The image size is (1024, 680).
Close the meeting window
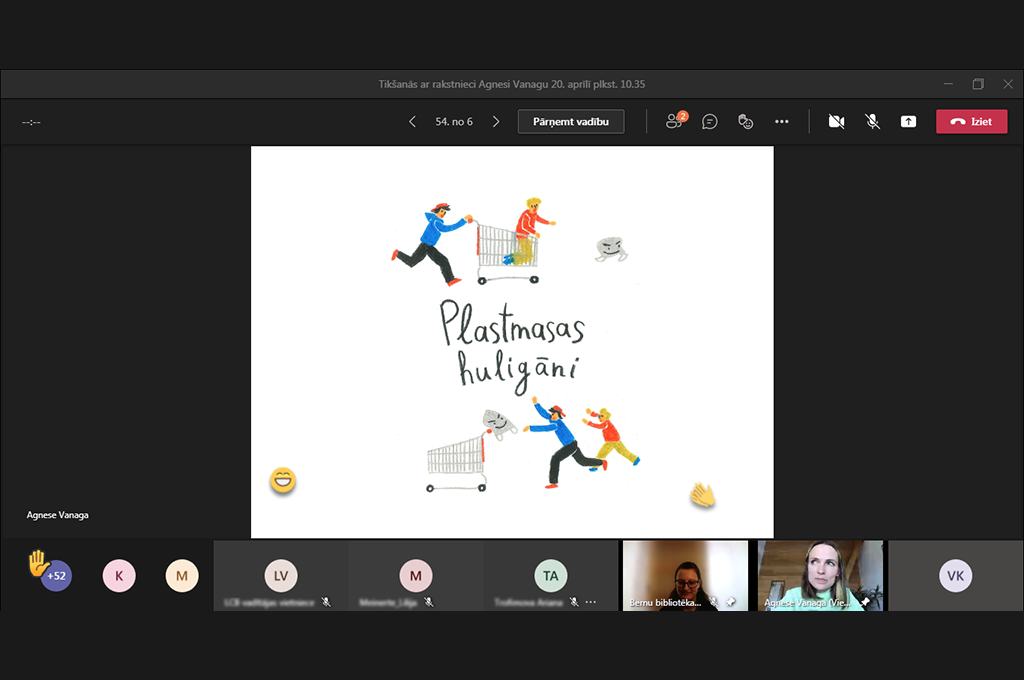(1008, 84)
